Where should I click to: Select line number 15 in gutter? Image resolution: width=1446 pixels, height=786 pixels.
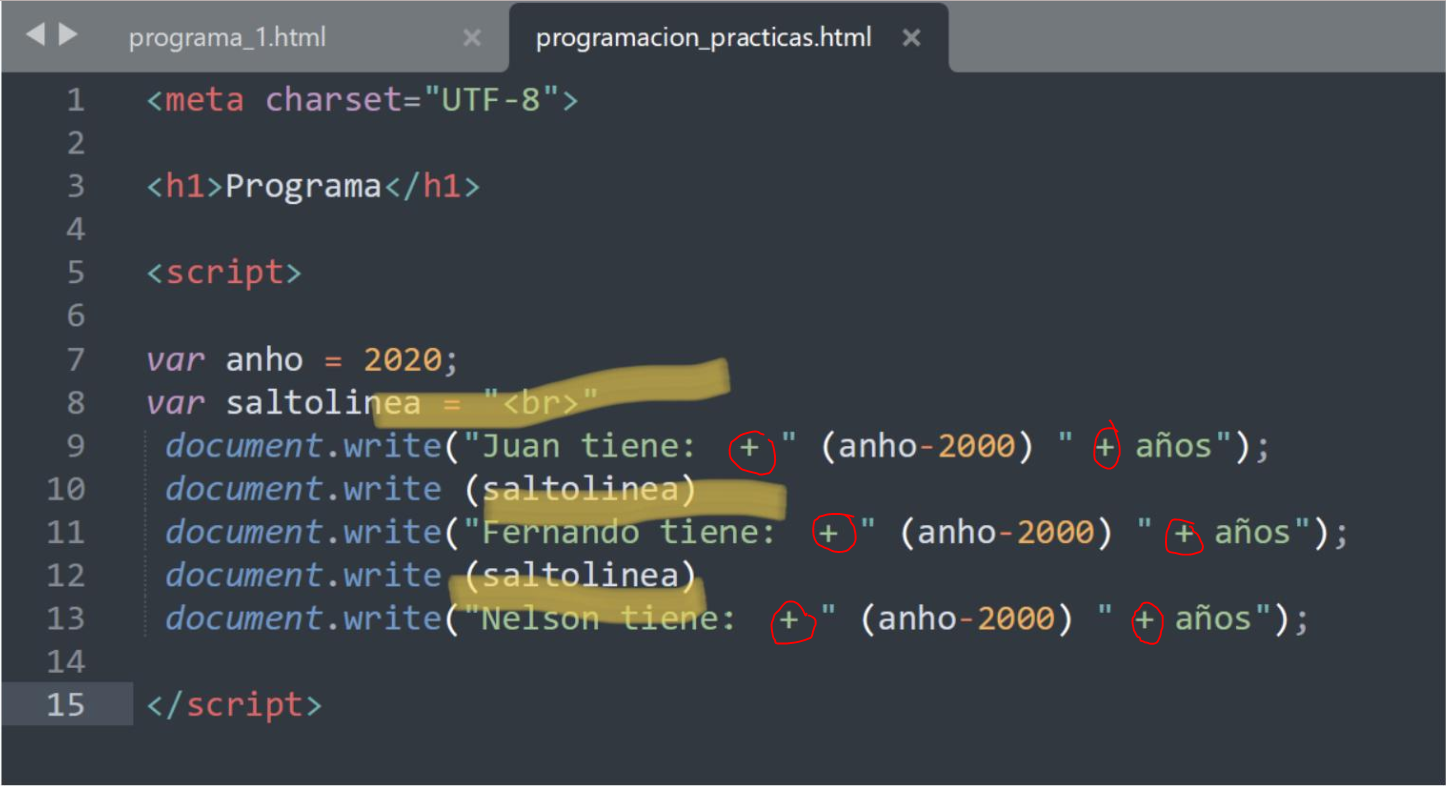point(66,704)
